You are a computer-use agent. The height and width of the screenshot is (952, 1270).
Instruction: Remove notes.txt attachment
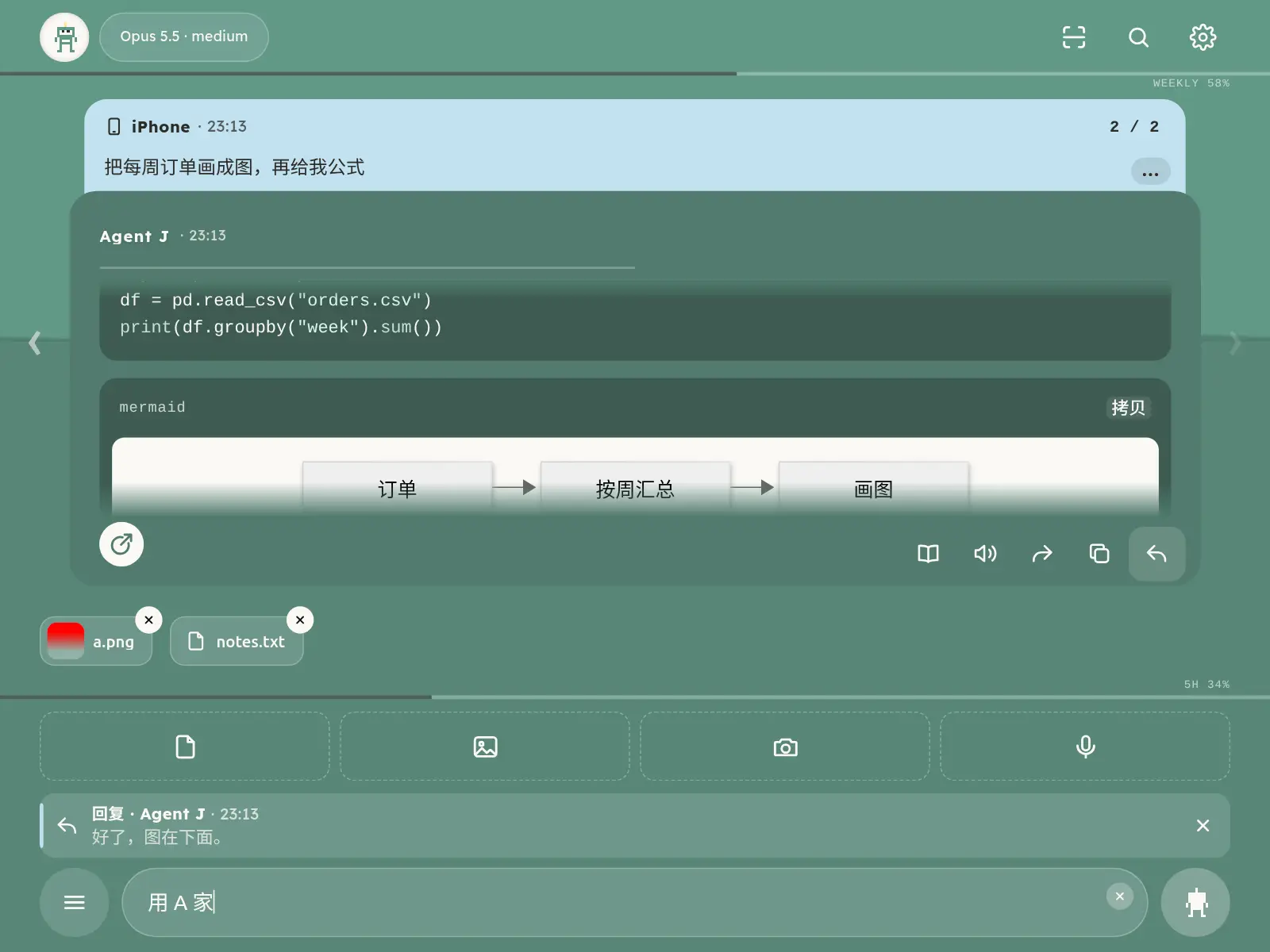coord(300,620)
